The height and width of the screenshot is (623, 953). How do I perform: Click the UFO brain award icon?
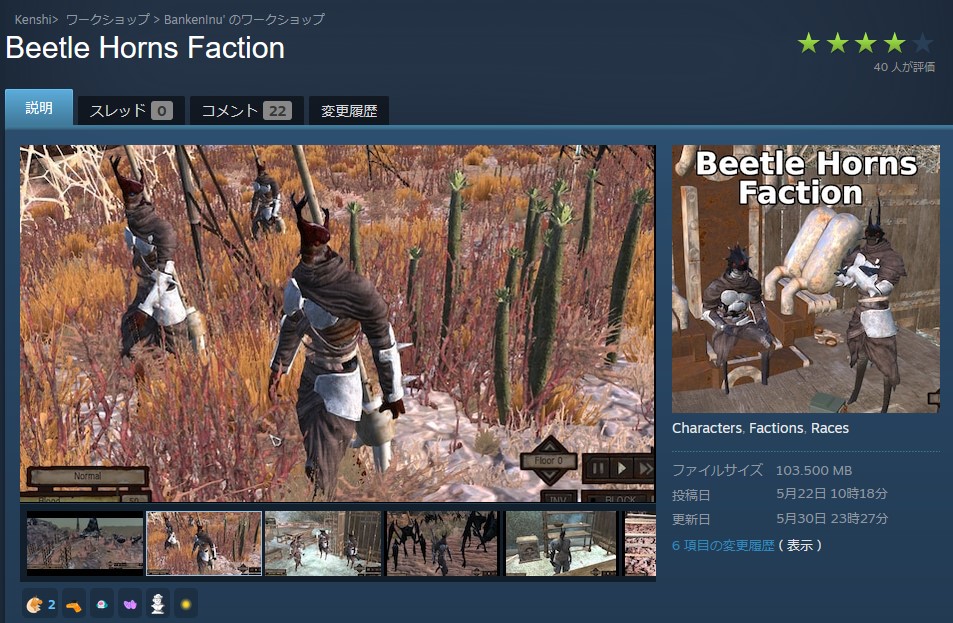point(102,604)
